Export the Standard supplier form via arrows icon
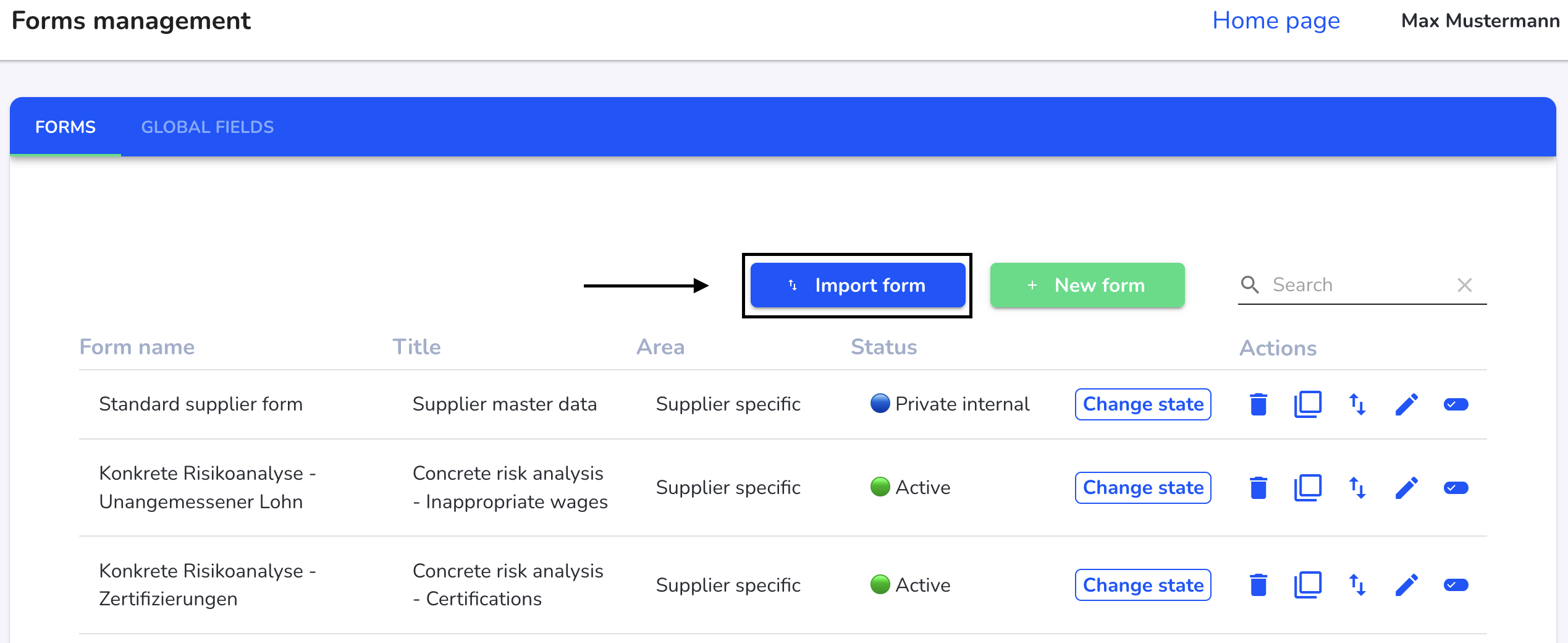Image resolution: width=1568 pixels, height=643 pixels. tap(1357, 404)
